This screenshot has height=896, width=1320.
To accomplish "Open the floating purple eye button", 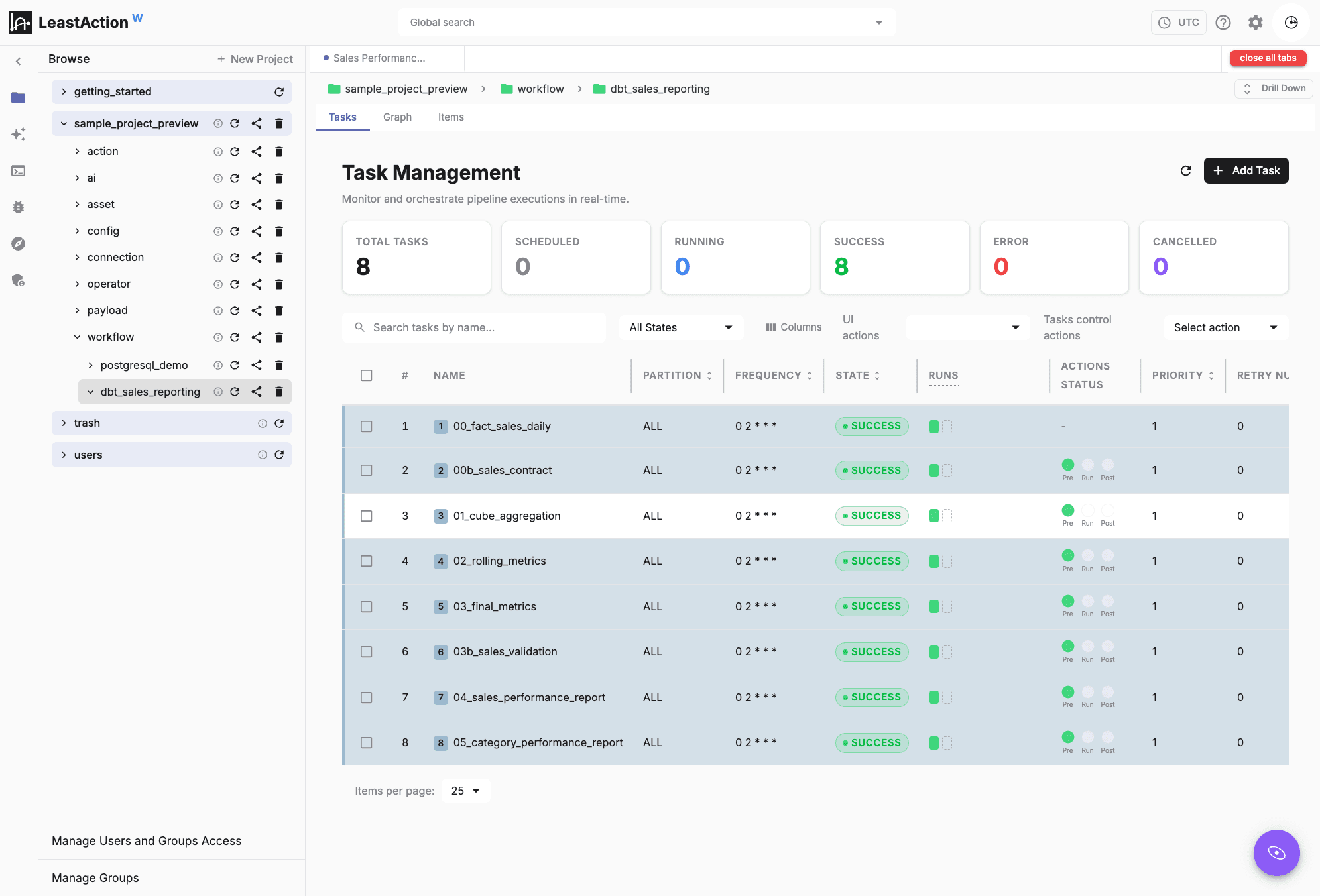I will (x=1276, y=852).
